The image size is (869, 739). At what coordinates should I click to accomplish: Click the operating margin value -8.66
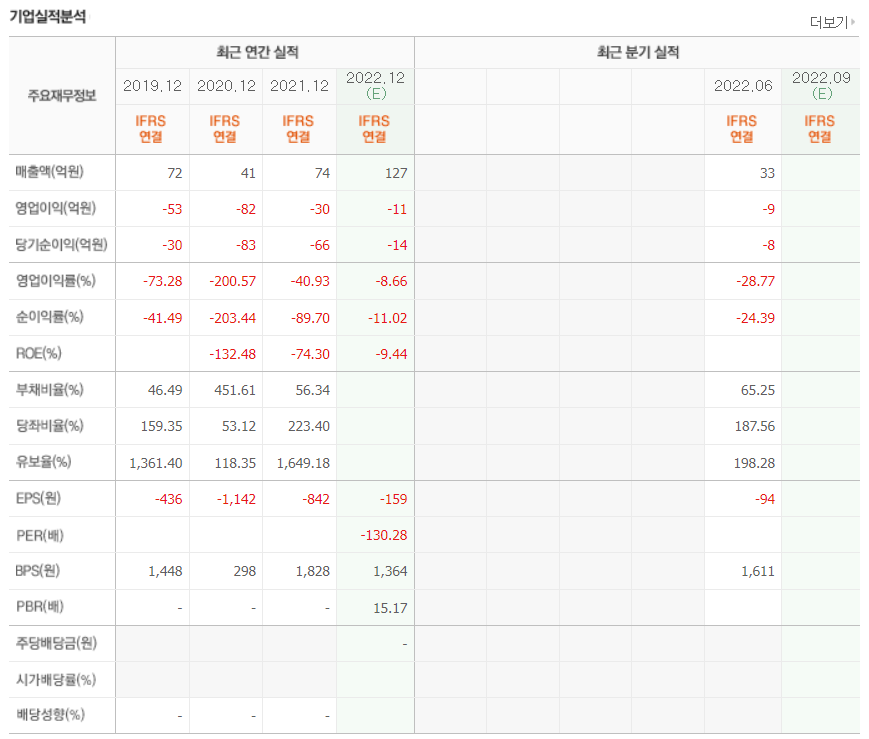(391, 282)
